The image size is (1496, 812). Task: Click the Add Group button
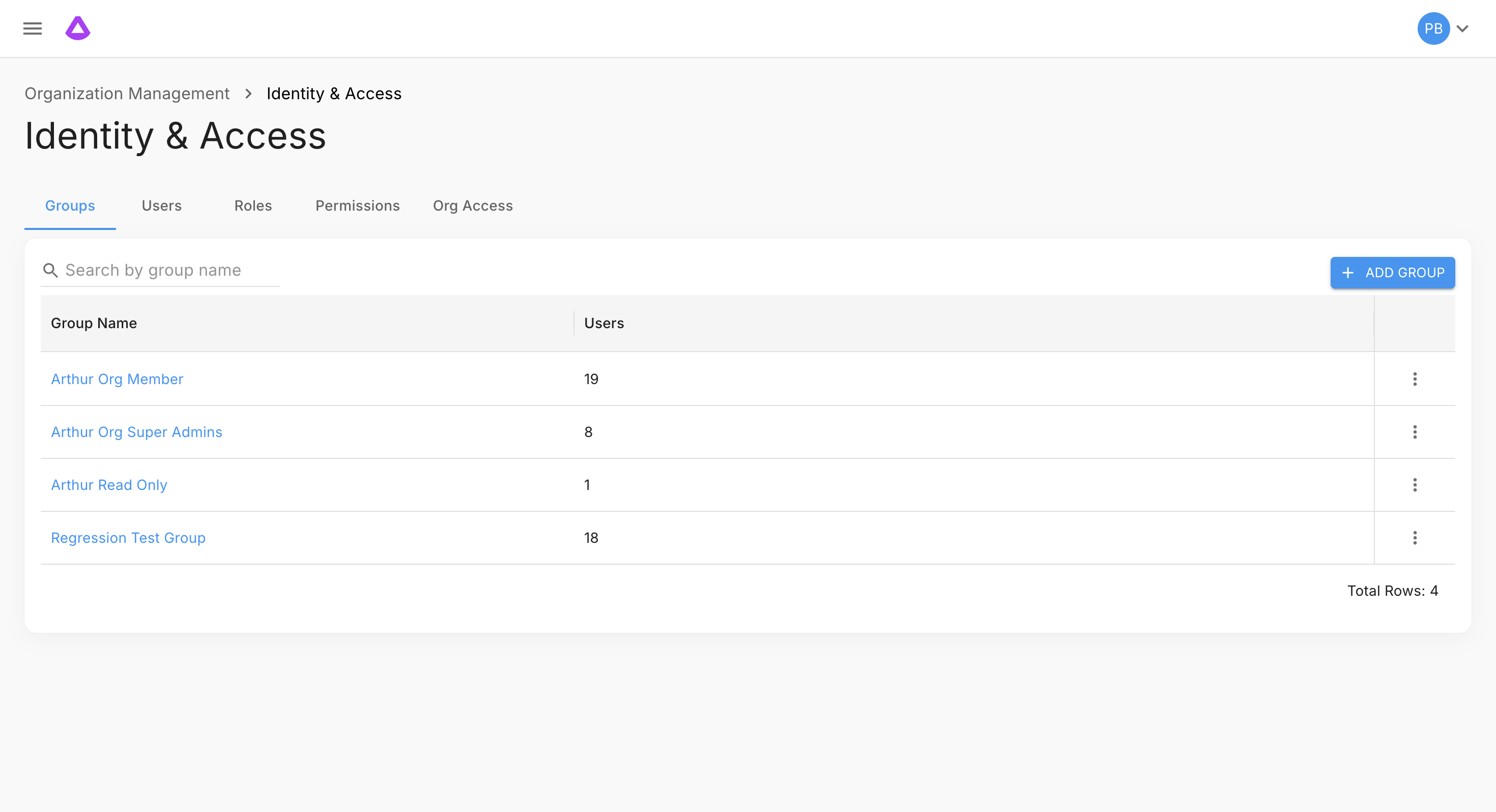(1392, 272)
